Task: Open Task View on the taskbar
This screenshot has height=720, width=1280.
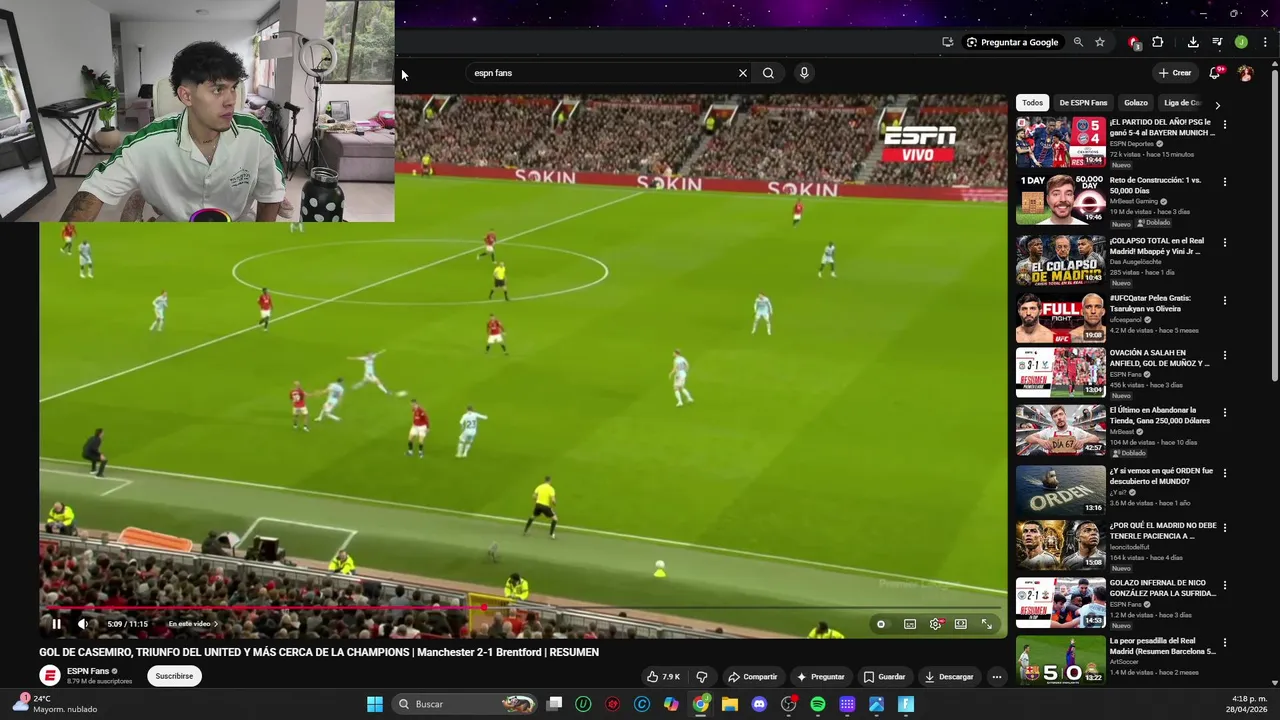Action: pos(554,704)
